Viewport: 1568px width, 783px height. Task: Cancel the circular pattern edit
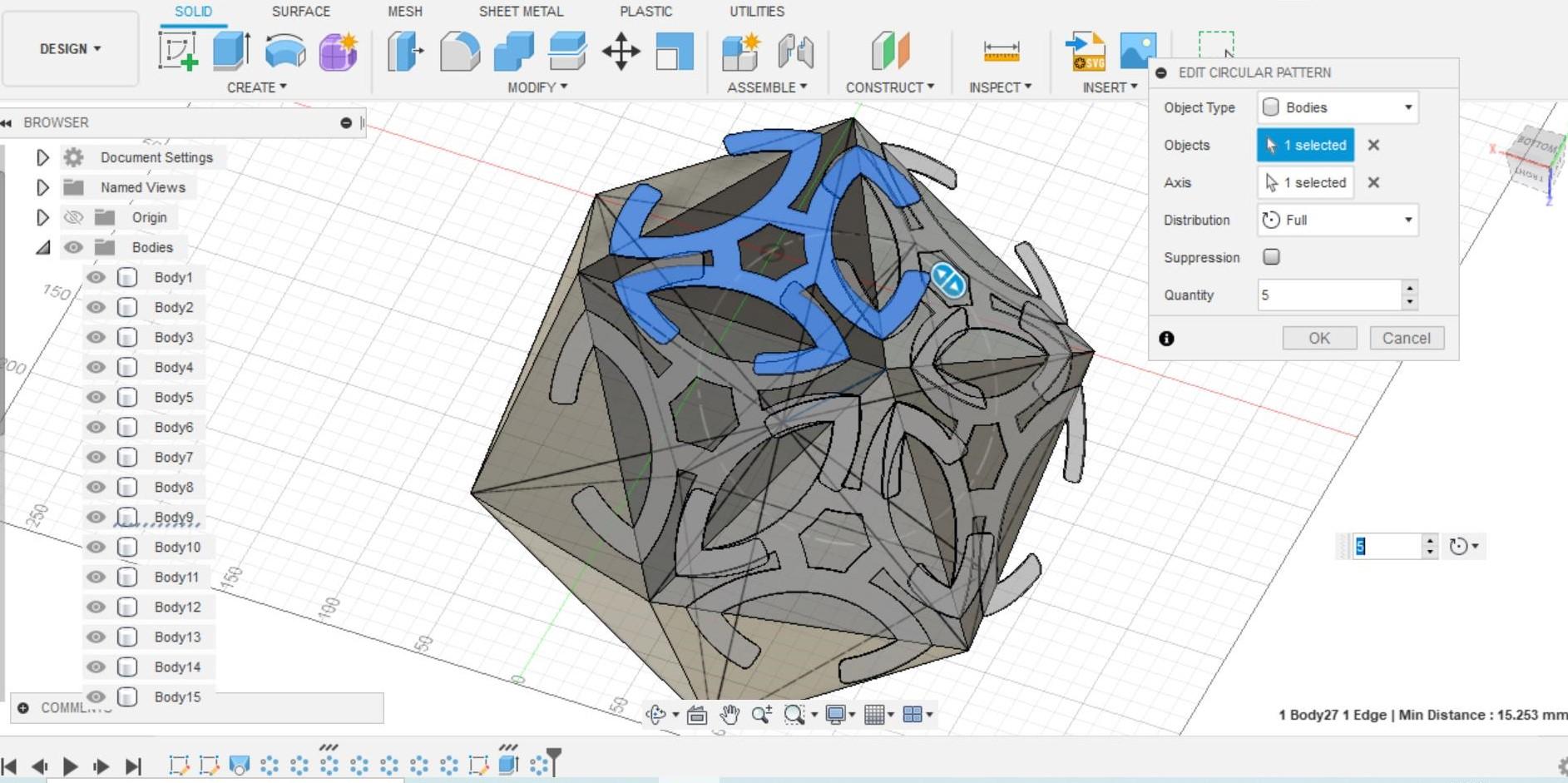(1406, 338)
